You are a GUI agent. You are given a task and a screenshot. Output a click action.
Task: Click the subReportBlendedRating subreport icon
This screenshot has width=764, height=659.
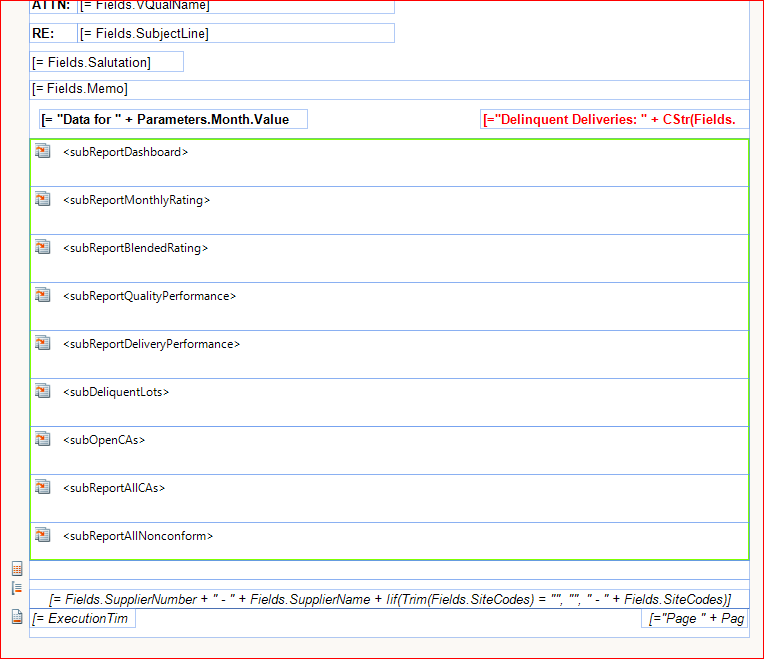point(42,247)
